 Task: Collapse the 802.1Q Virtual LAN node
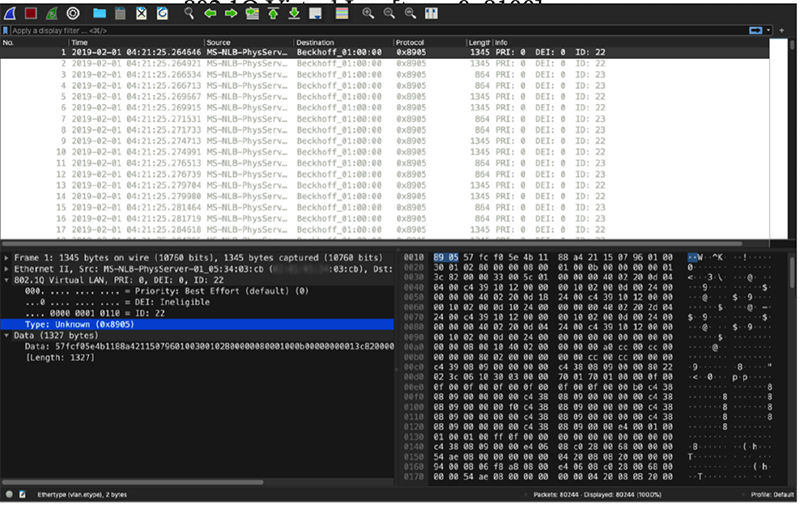[7, 281]
